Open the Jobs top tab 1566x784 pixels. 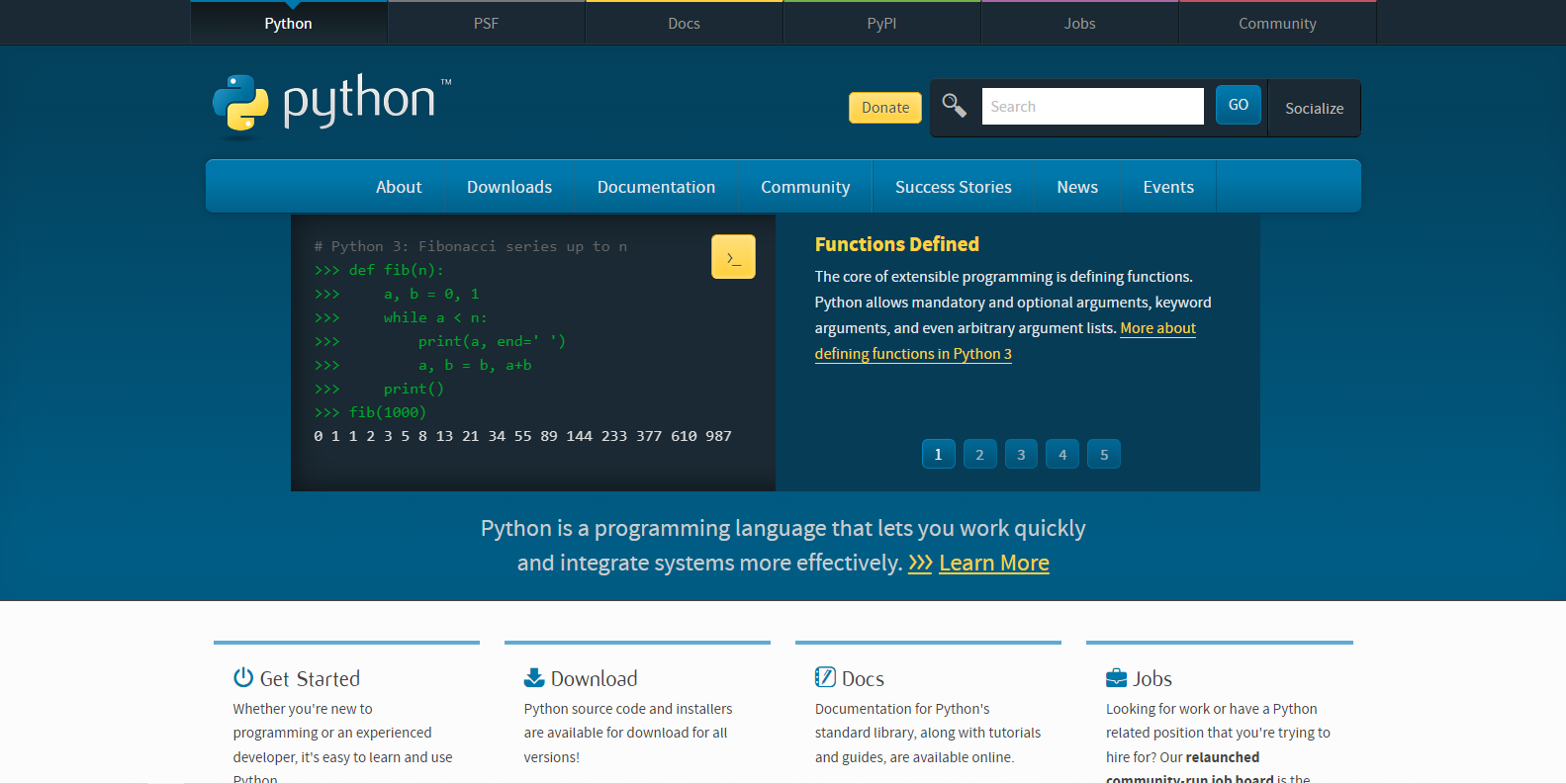[1079, 23]
